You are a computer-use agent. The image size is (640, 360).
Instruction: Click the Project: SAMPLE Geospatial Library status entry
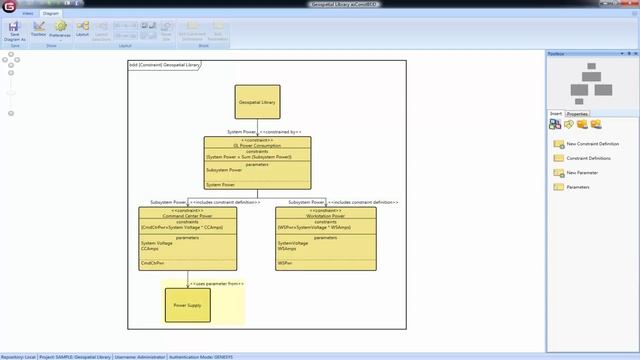[75, 357]
